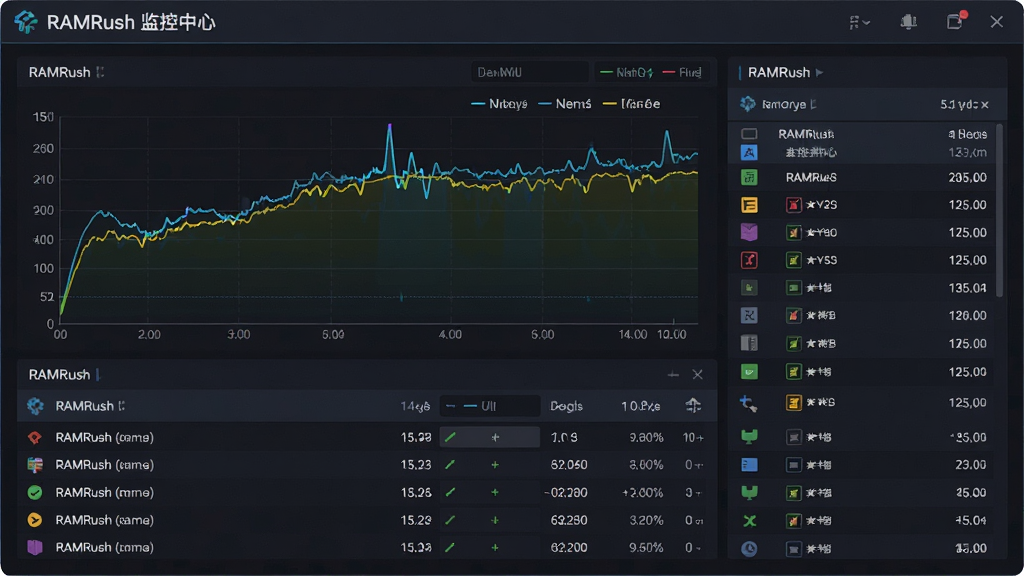Click the right panel's vertical scrollbar
The width and height of the screenshot is (1024, 576).
tap(999, 209)
